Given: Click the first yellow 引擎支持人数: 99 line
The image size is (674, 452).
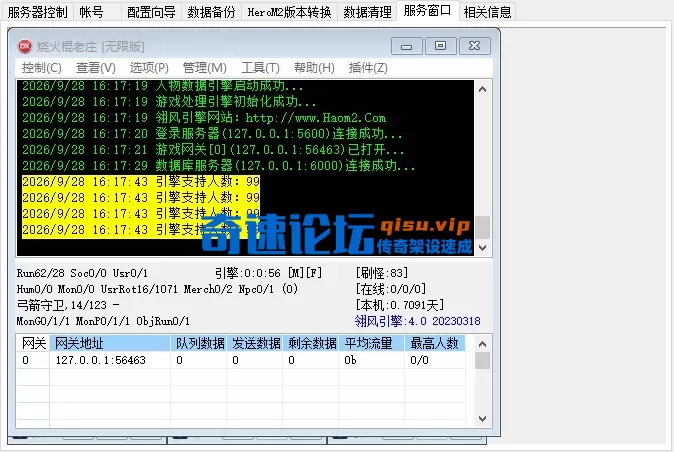Looking at the screenshot, I should [x=141, y=182].
